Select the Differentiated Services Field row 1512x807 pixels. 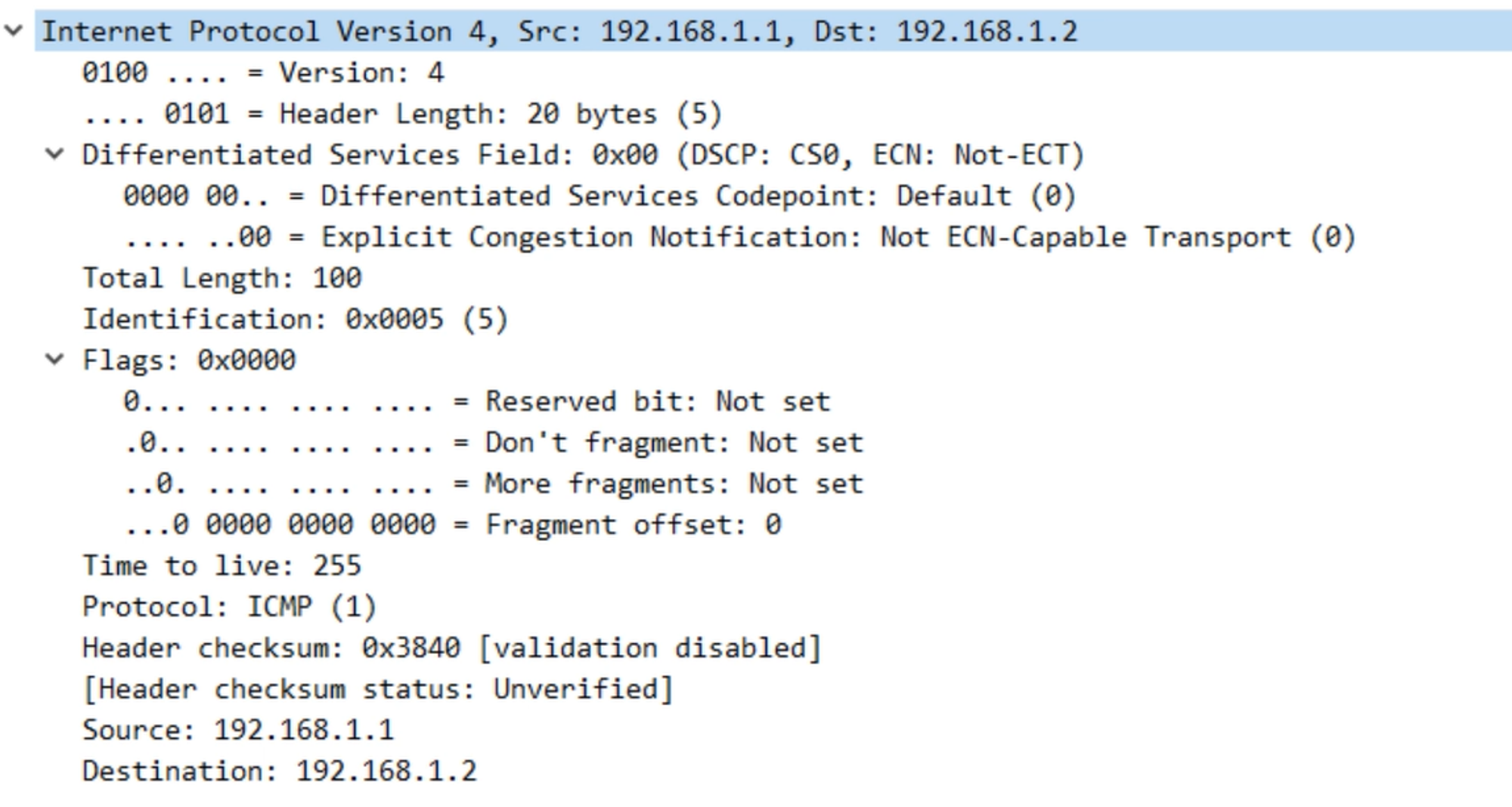point(583,155)
